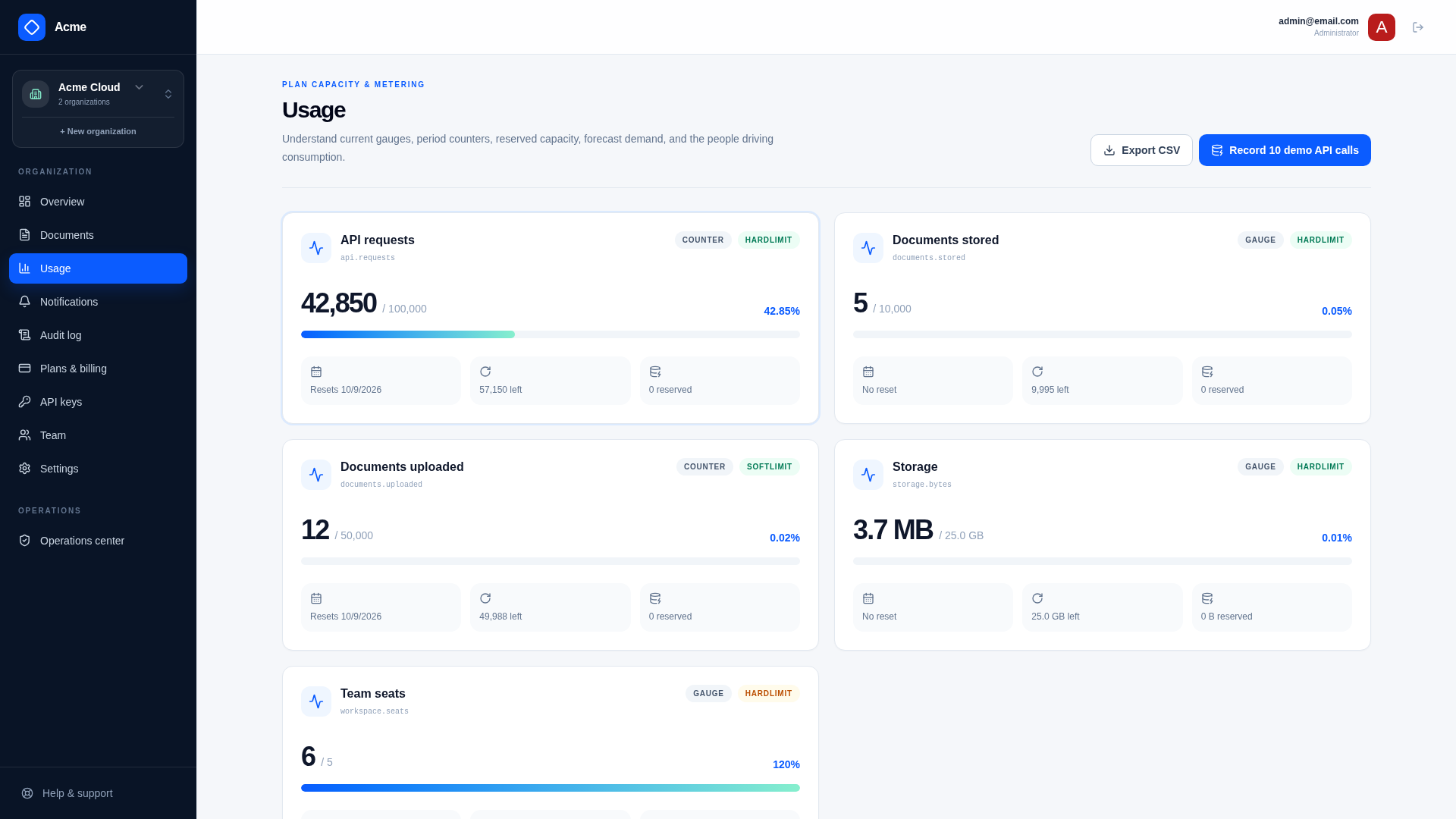The height and width of the screenshot is (819, 1456).
Task: Click the workspace.seats metric key
Action: pyautogui.click(x=375, y=711)
